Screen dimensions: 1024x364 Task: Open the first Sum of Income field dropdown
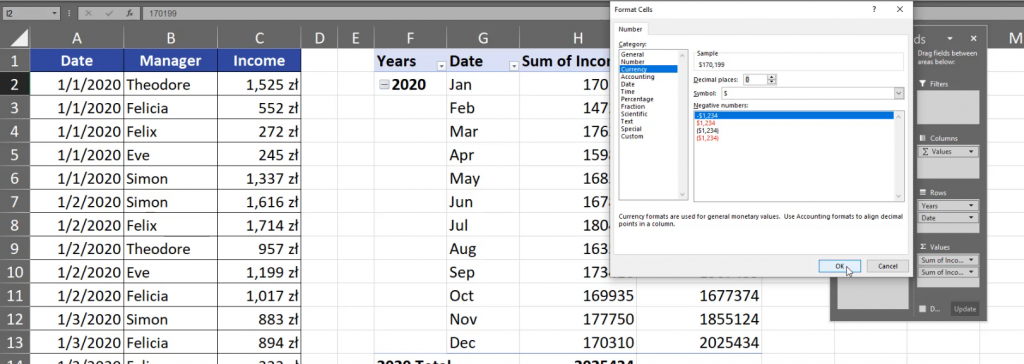coord(972,260)
